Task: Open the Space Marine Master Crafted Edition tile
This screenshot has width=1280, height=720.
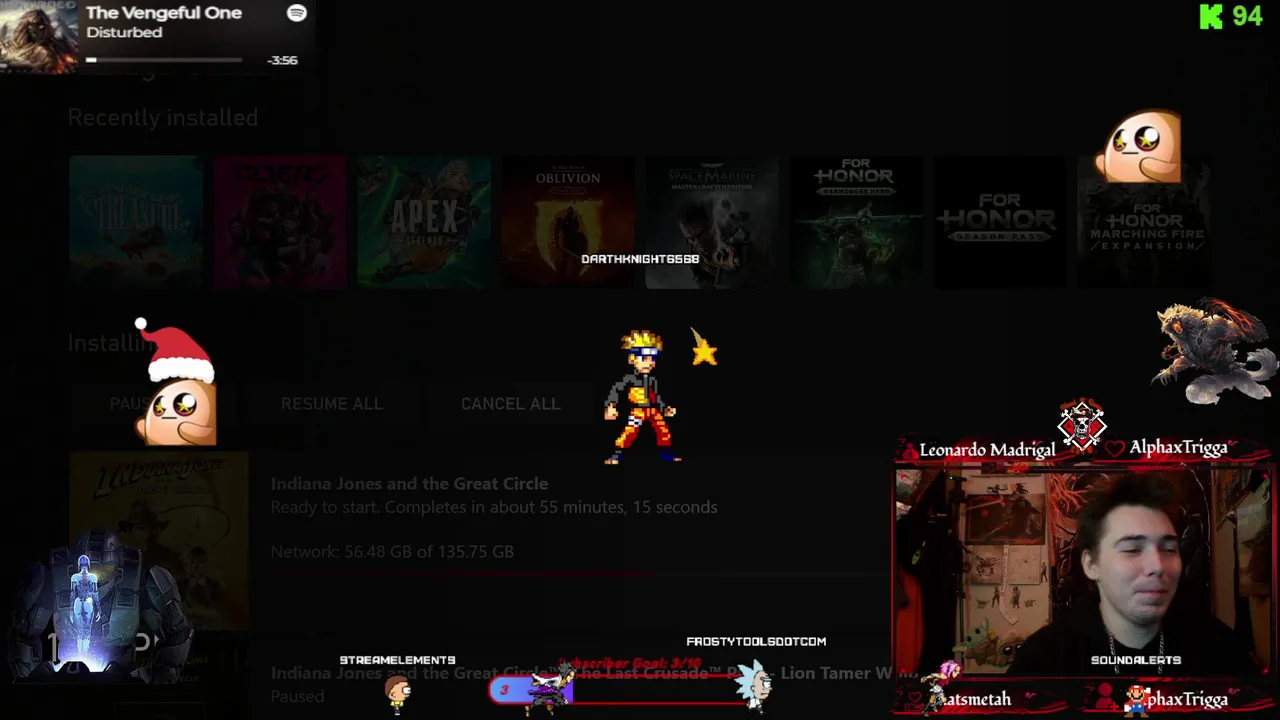Action: [x=712, y=221]
